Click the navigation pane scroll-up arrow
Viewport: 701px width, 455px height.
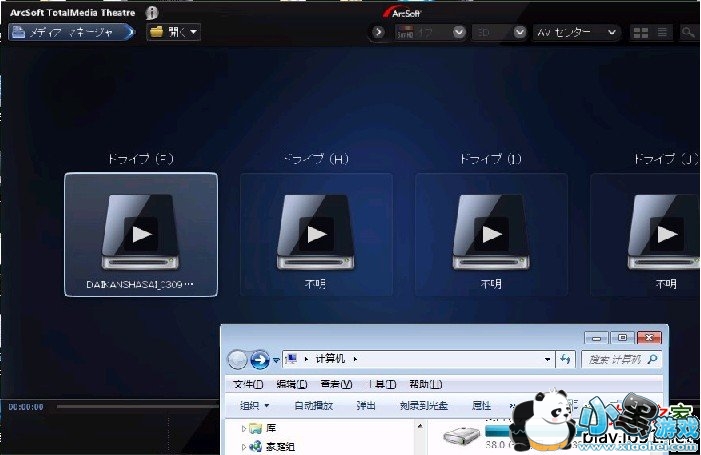[x=419, y=427]
